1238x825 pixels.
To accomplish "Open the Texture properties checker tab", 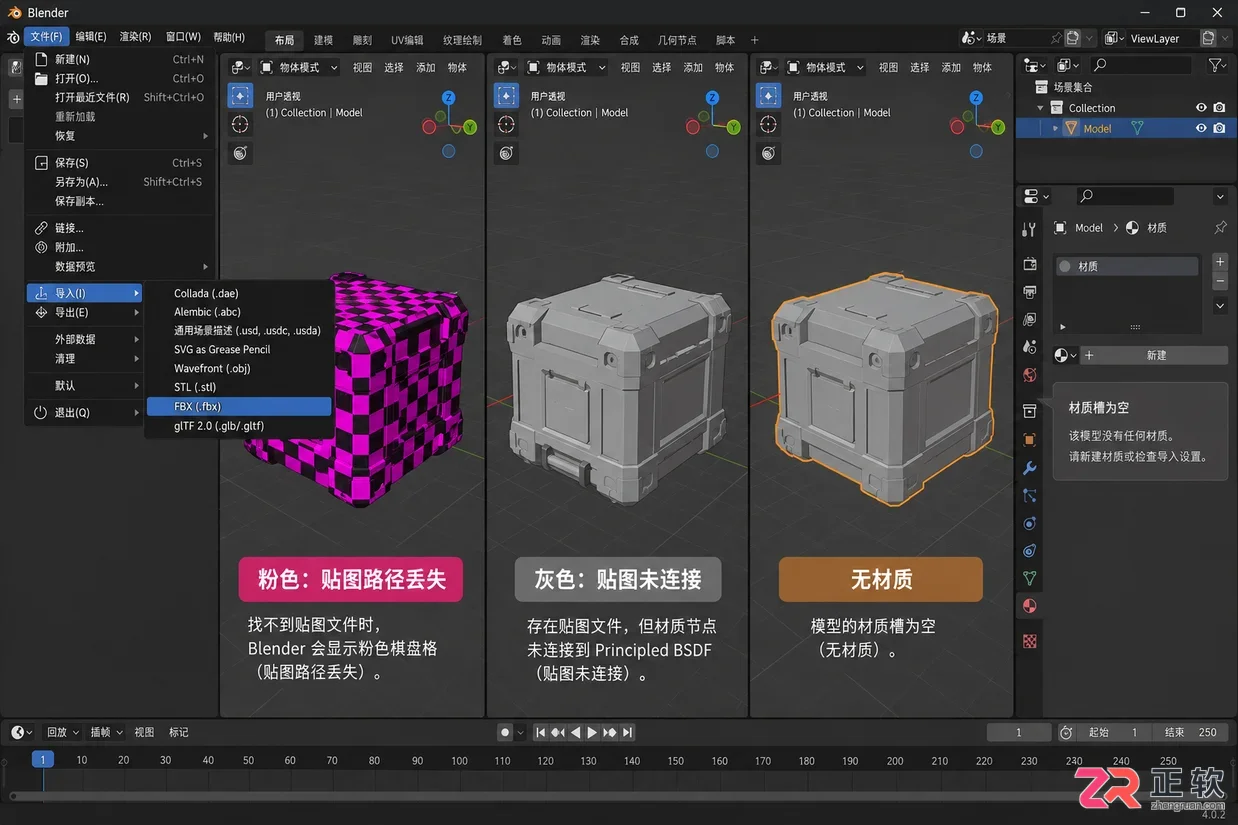I will (1029, 641).
